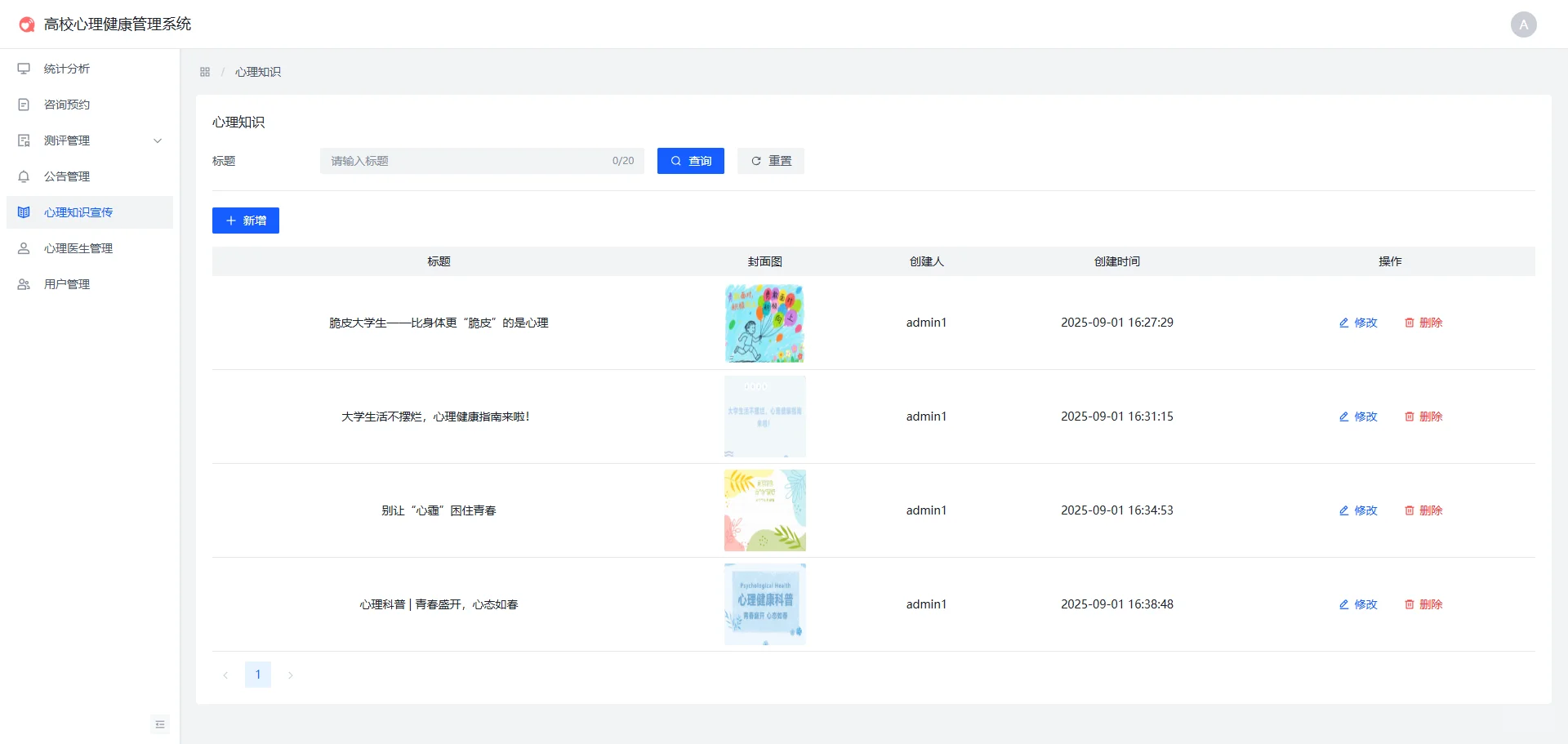Open the 心理知识 breadcrumb item
1568x744 pixels.
[257, 72]
